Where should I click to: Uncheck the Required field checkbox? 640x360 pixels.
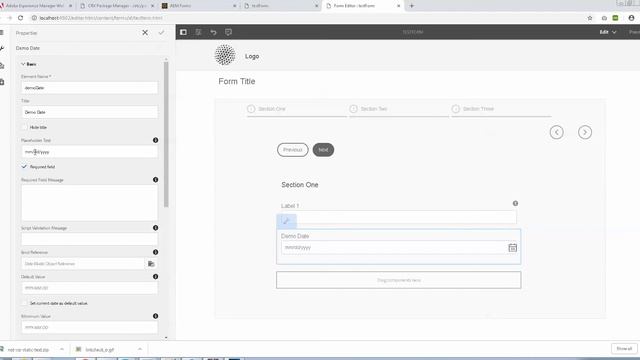pyautogui.click(x=24, y=167)
